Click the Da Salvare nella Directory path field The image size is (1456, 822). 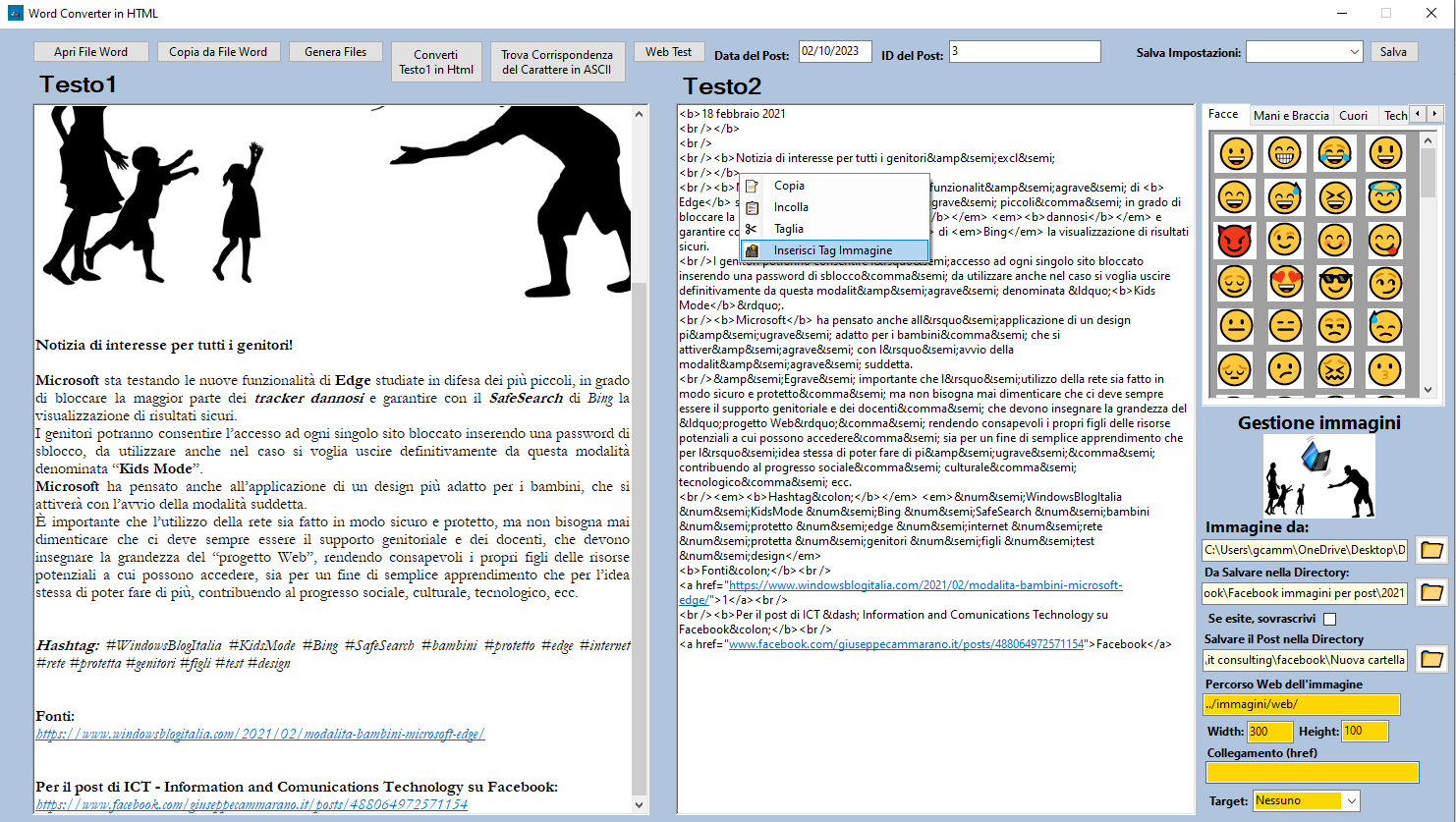(1305, 593)
